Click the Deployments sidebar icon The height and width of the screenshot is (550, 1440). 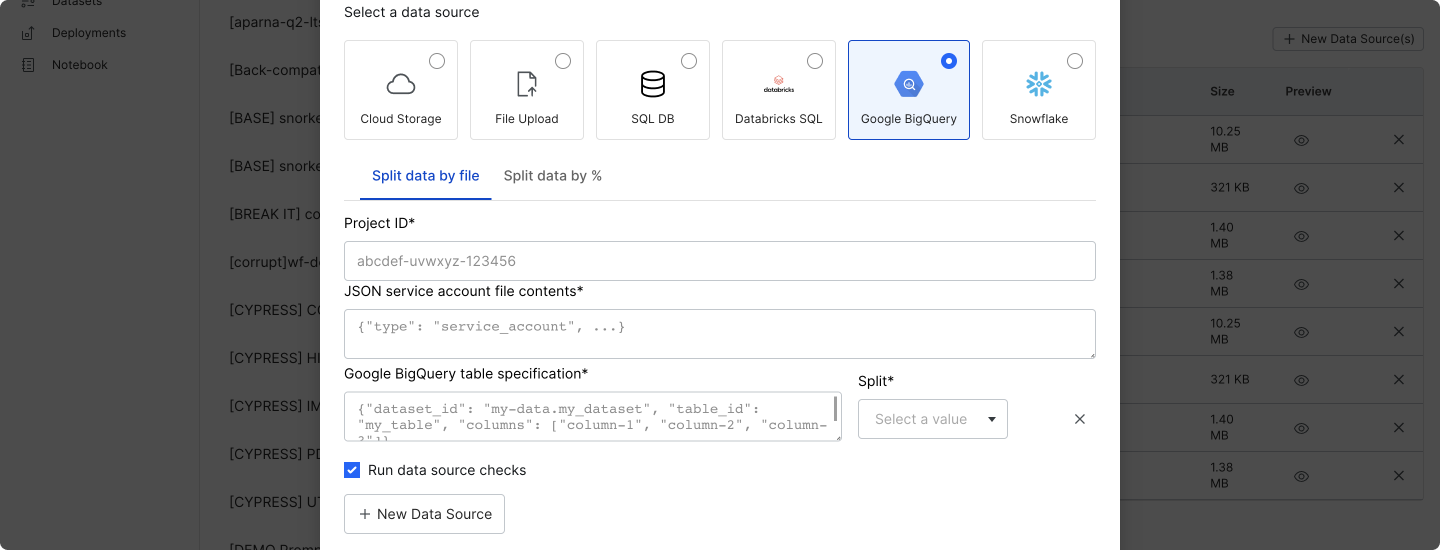pyautogui.click(x=29, y=33)
